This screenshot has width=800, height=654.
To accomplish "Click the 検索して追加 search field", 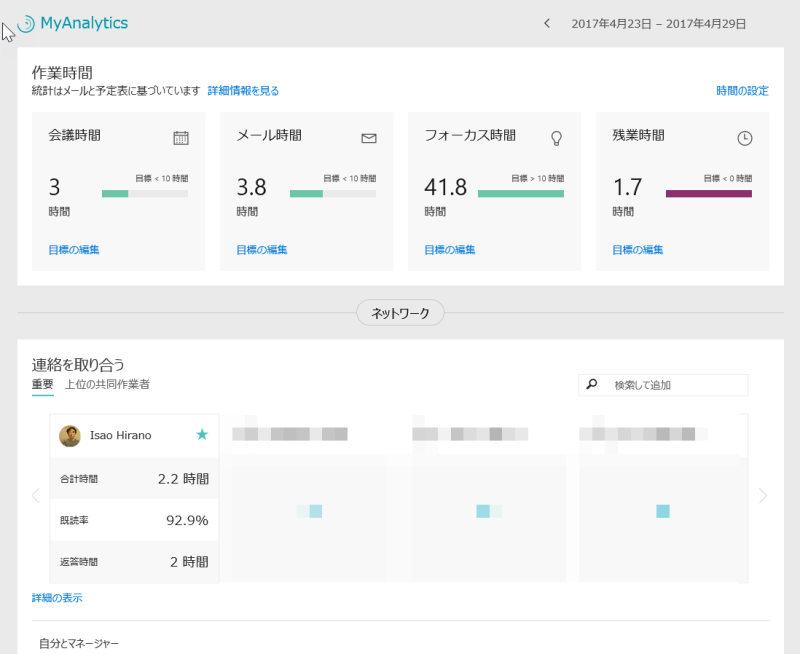I will click(663, 385).
